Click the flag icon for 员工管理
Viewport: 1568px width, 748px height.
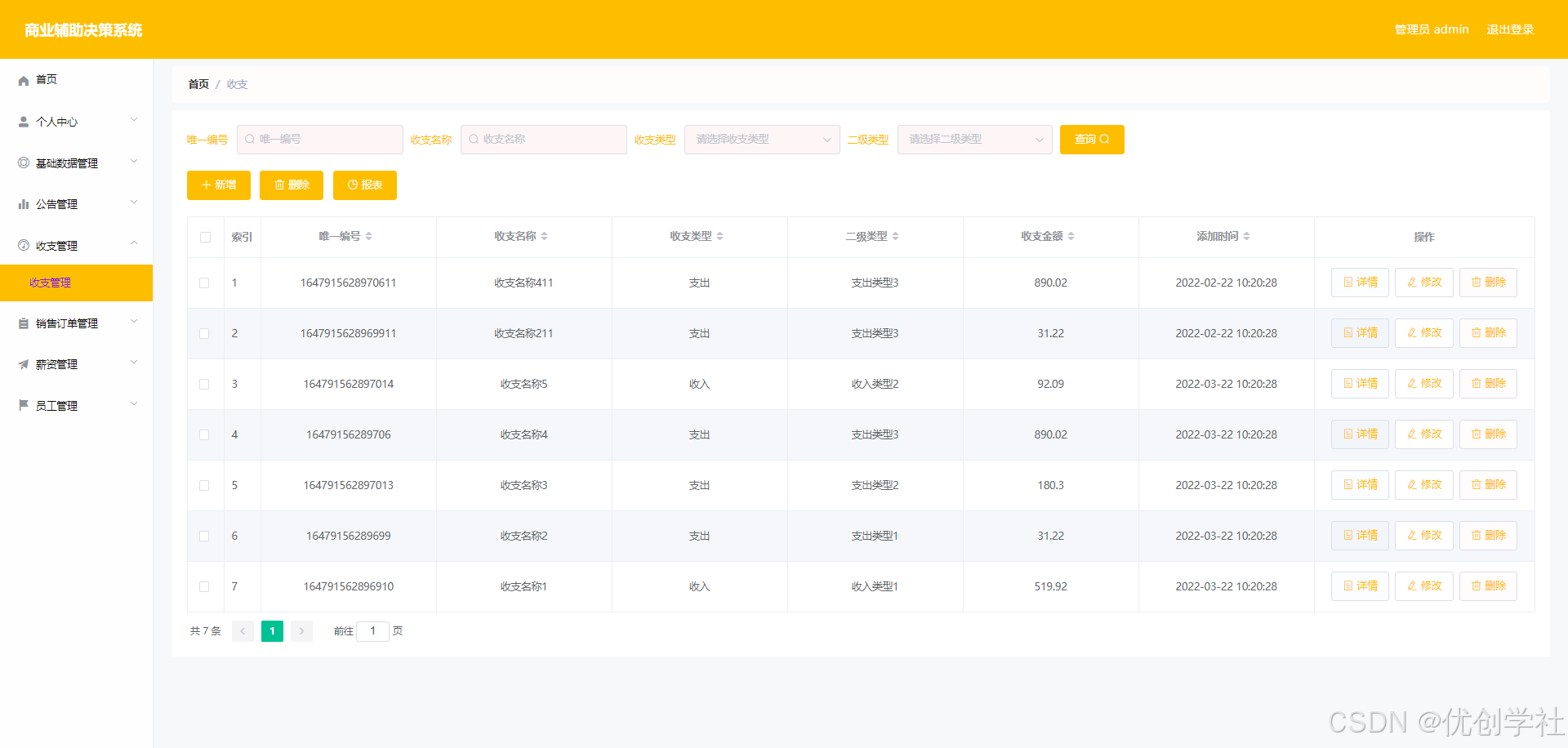pyautogui.click(x=24, y=405)
